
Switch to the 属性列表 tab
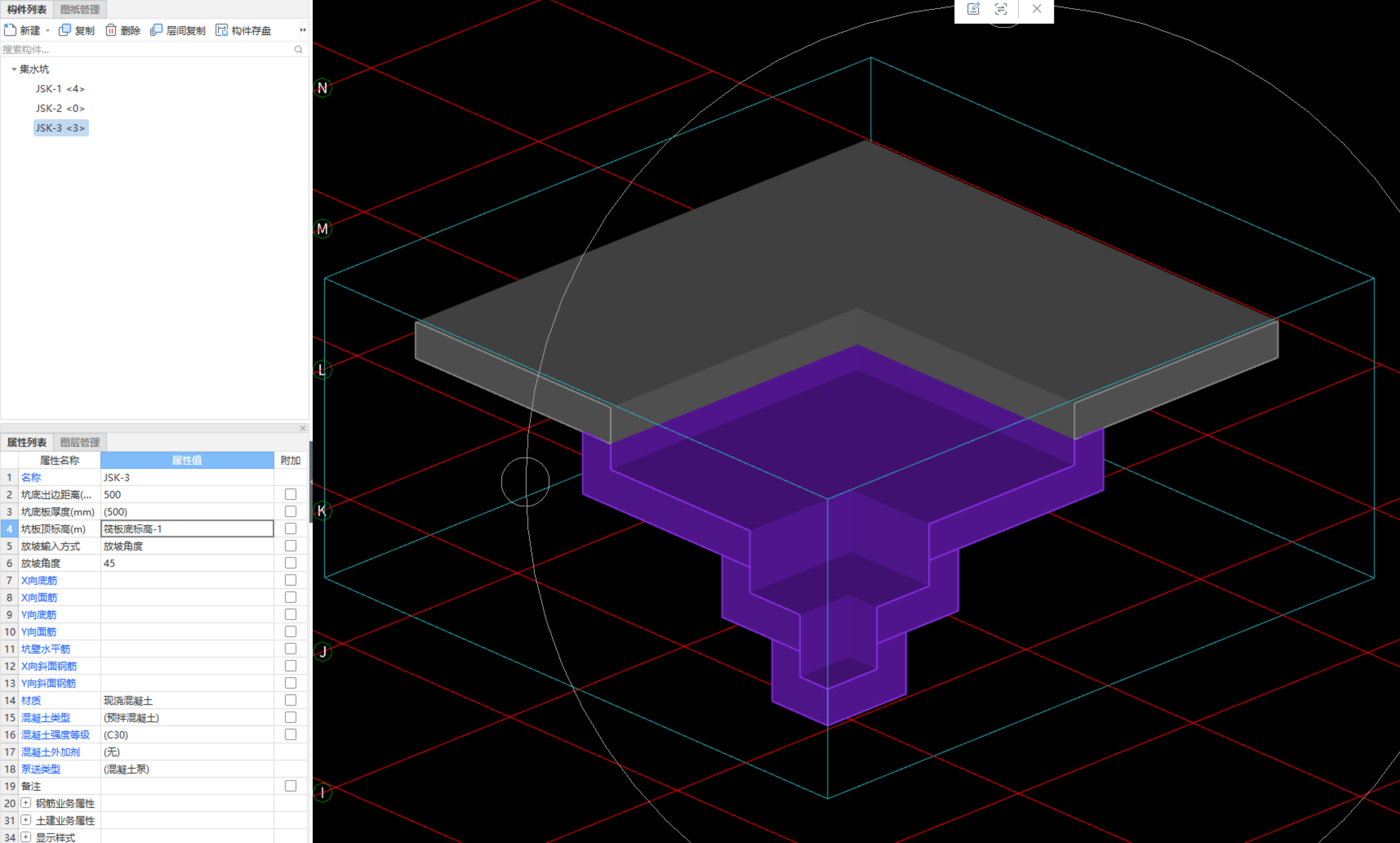coord(27,442)
